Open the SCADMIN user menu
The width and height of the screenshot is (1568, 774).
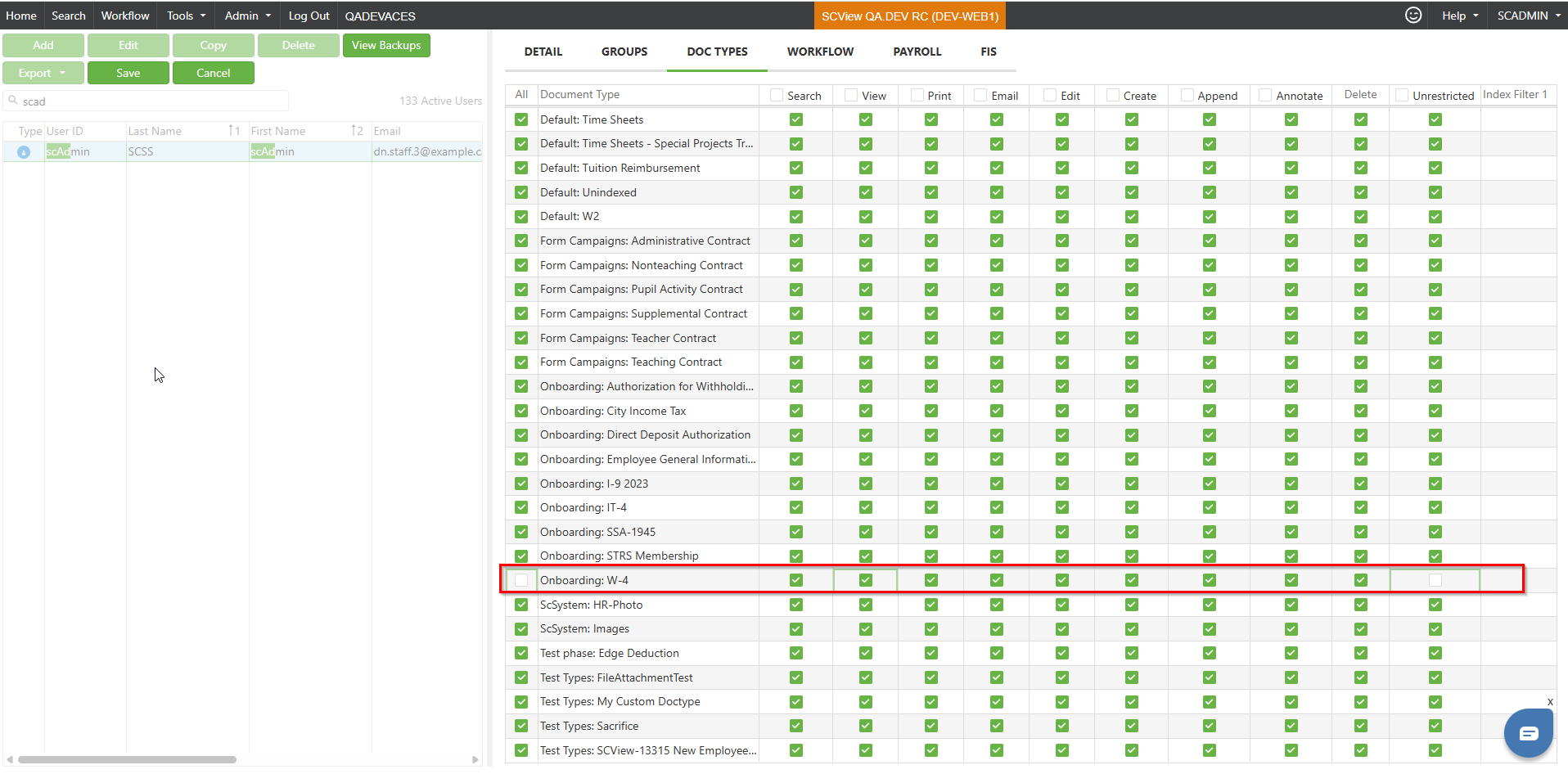[1528, 16]
